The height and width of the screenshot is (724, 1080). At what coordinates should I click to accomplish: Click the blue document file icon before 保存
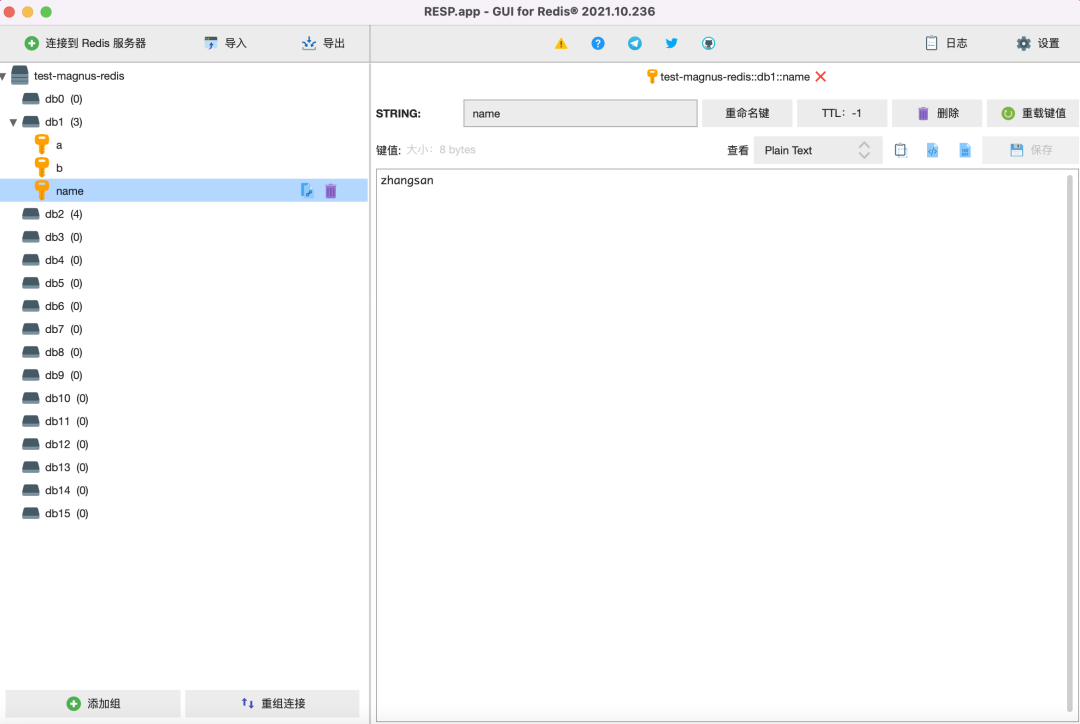[x=965, y=150]
